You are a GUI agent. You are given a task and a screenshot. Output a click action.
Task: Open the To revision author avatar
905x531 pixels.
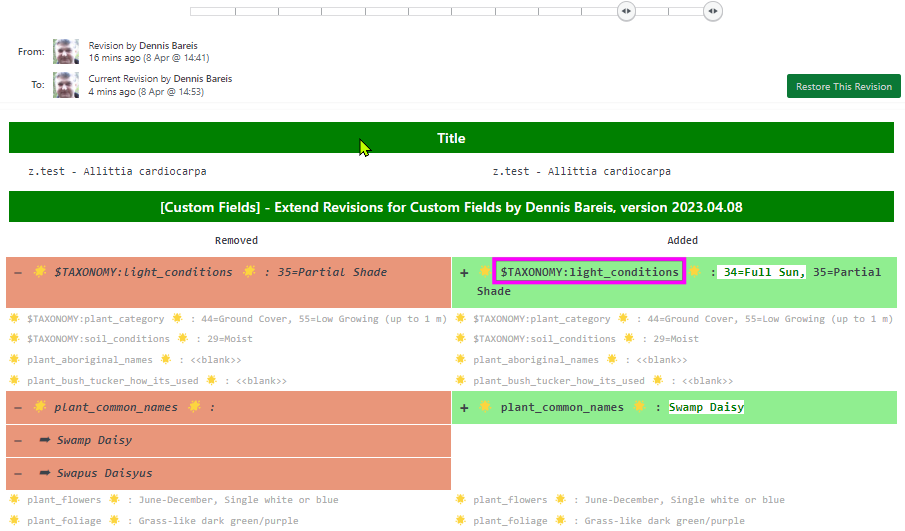(x=66, y=85)
